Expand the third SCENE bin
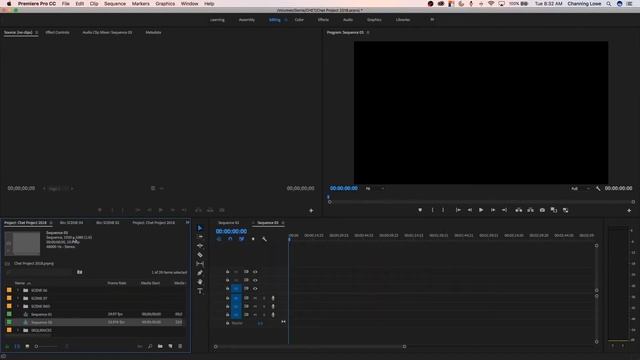640x360 pixels. tap(18, 307)
